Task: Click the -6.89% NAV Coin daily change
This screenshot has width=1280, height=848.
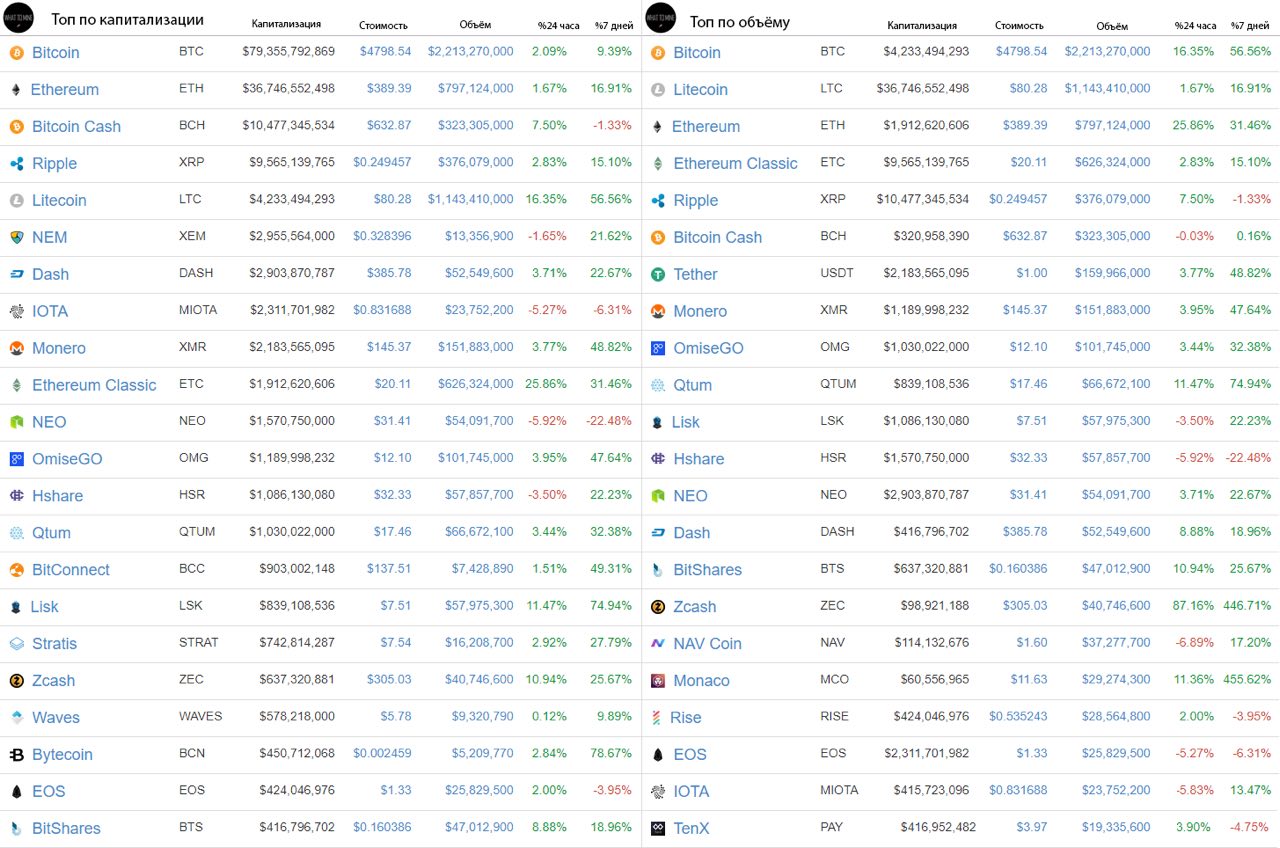Action: [1195, 643]
